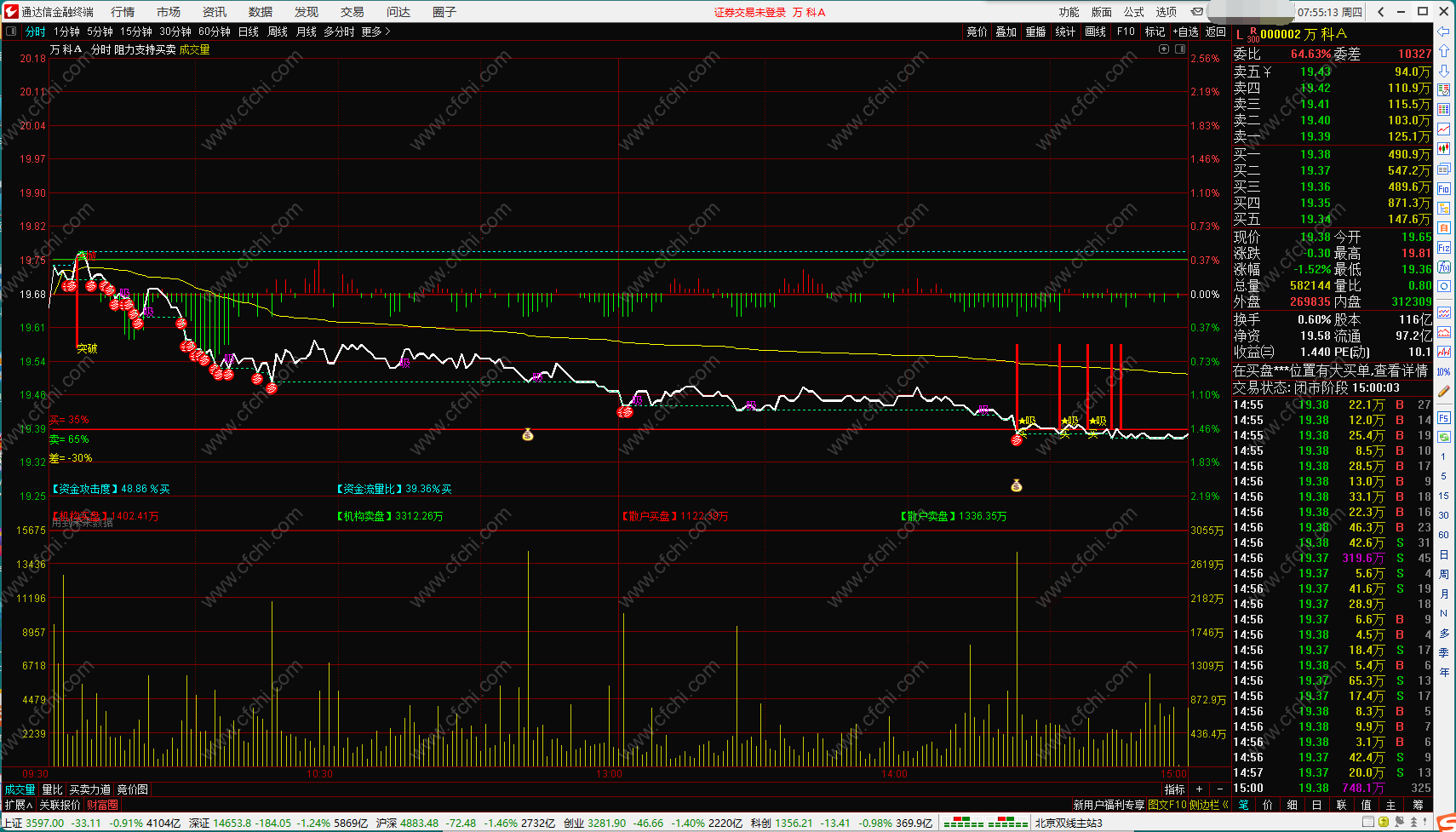1456x832 pixels.
Task: Switch to 月线 monthly chart
Action: coord(307,32)
